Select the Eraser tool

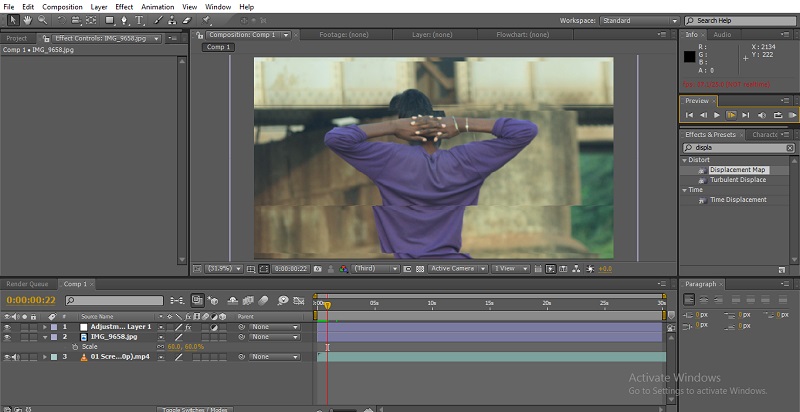[x=186, y=20]
